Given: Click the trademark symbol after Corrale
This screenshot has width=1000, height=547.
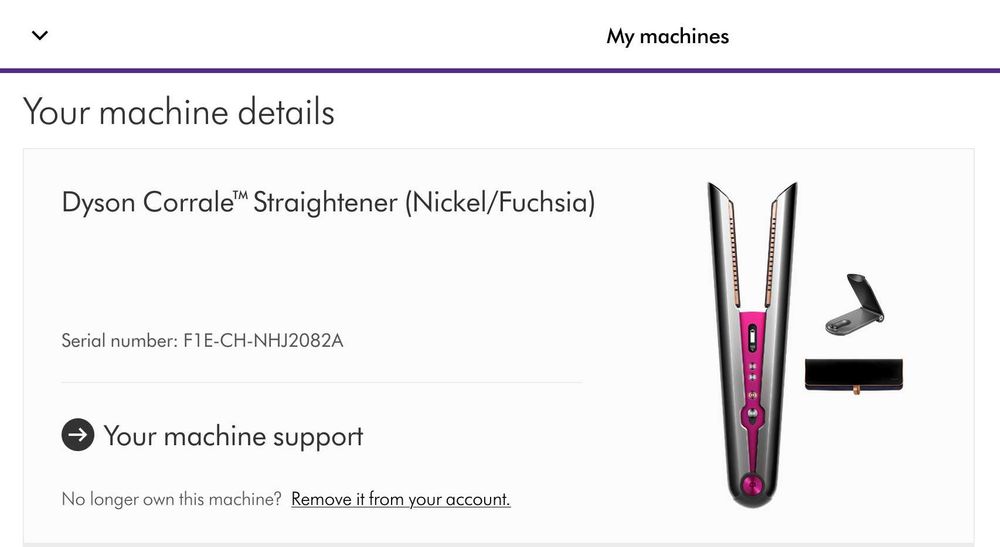Looking at the screenshot, I should click(x=241, y=196).
